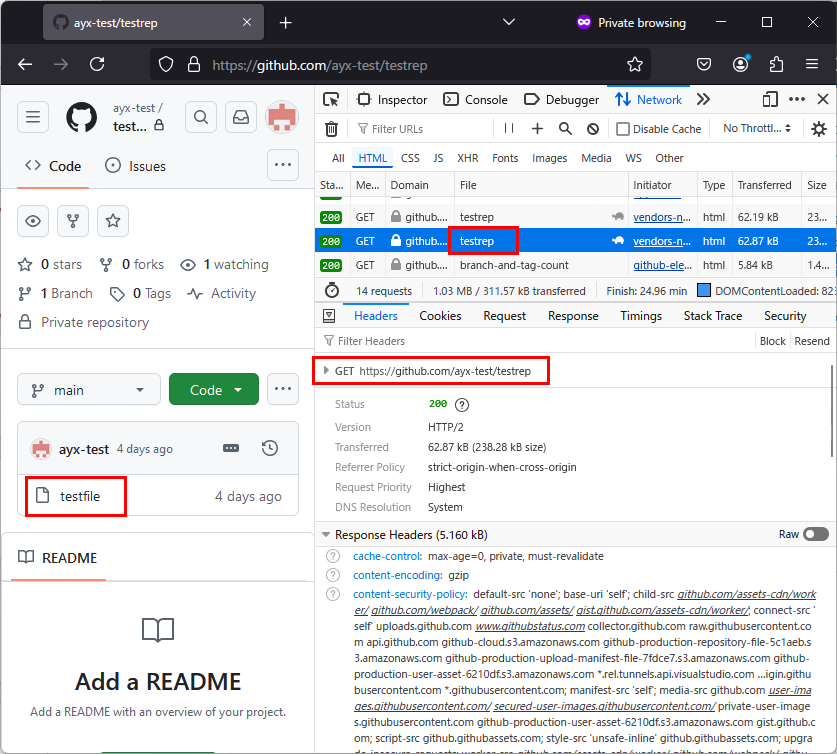Open repo nav overflow three-dots menu
The height and width of the screenshot is (754, 837).
pyautogui.click(x=283, y=165)
